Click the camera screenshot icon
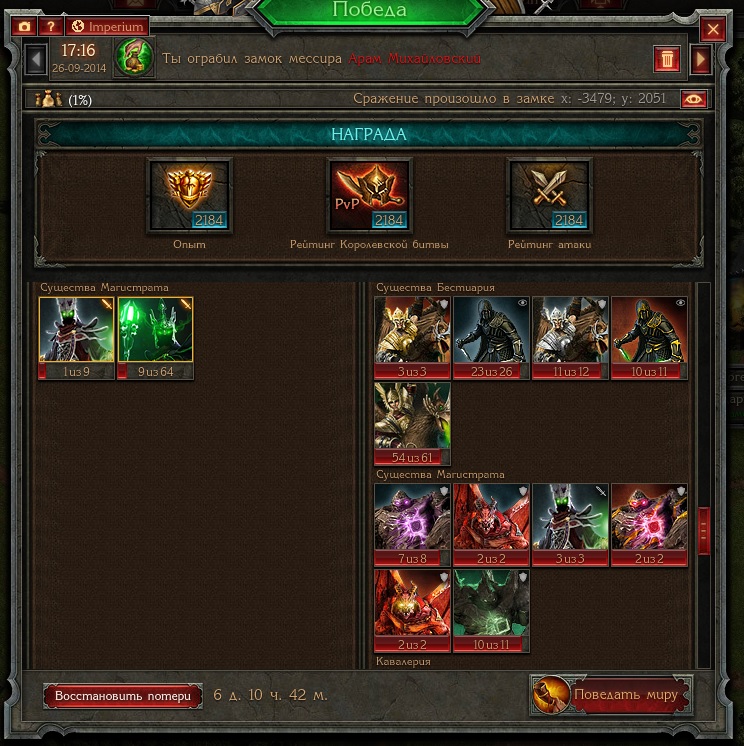Image resolution: width=744 pixels, height=746 pixels. (25, 27)
